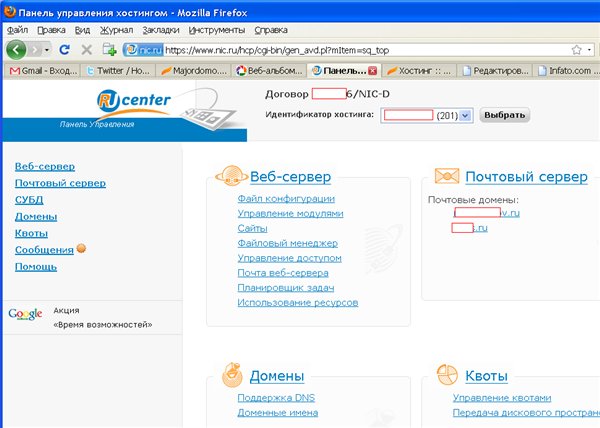Open Файловый менеджер link

[287, 244]
